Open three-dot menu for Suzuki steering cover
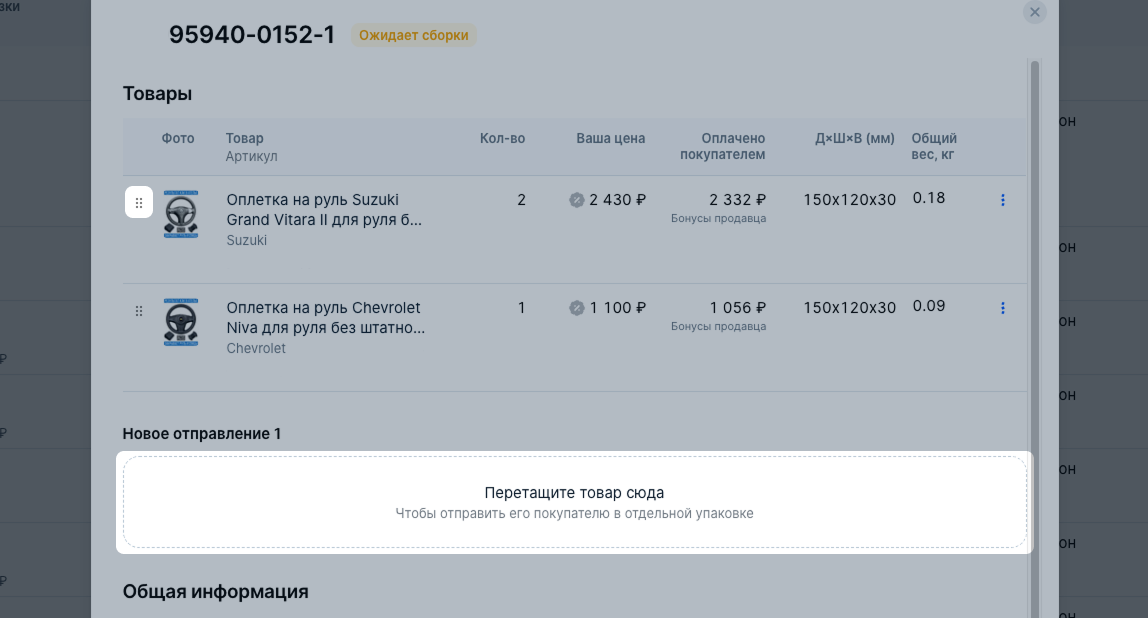This screenshot has width=1148, height=618. pyautogui.click(x=1002, y=200)
